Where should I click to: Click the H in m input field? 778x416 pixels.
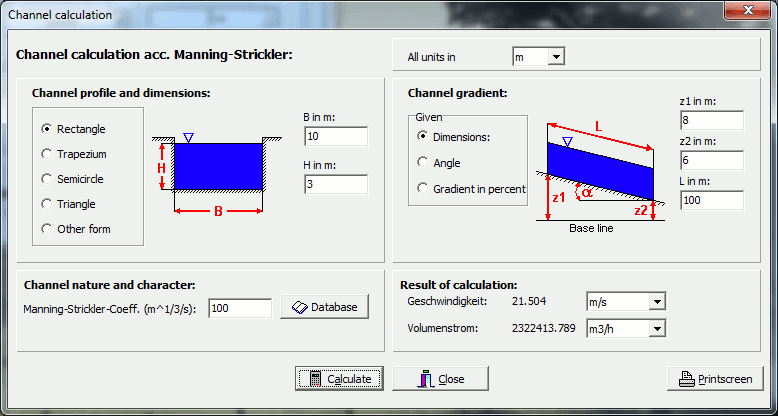pyautogui.click(x=335, y=184)
